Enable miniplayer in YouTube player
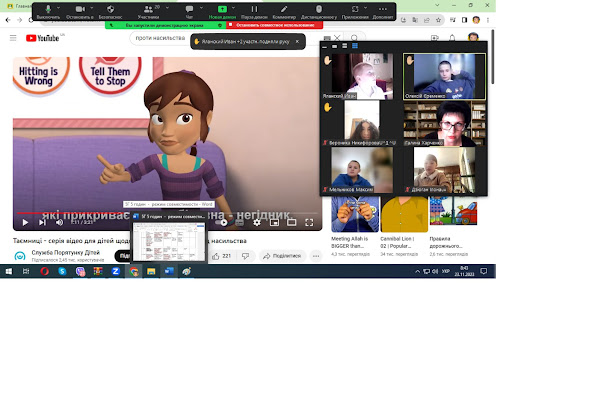Image resolution: width=601 pixels, height=415 pixels. coord(274,222)
